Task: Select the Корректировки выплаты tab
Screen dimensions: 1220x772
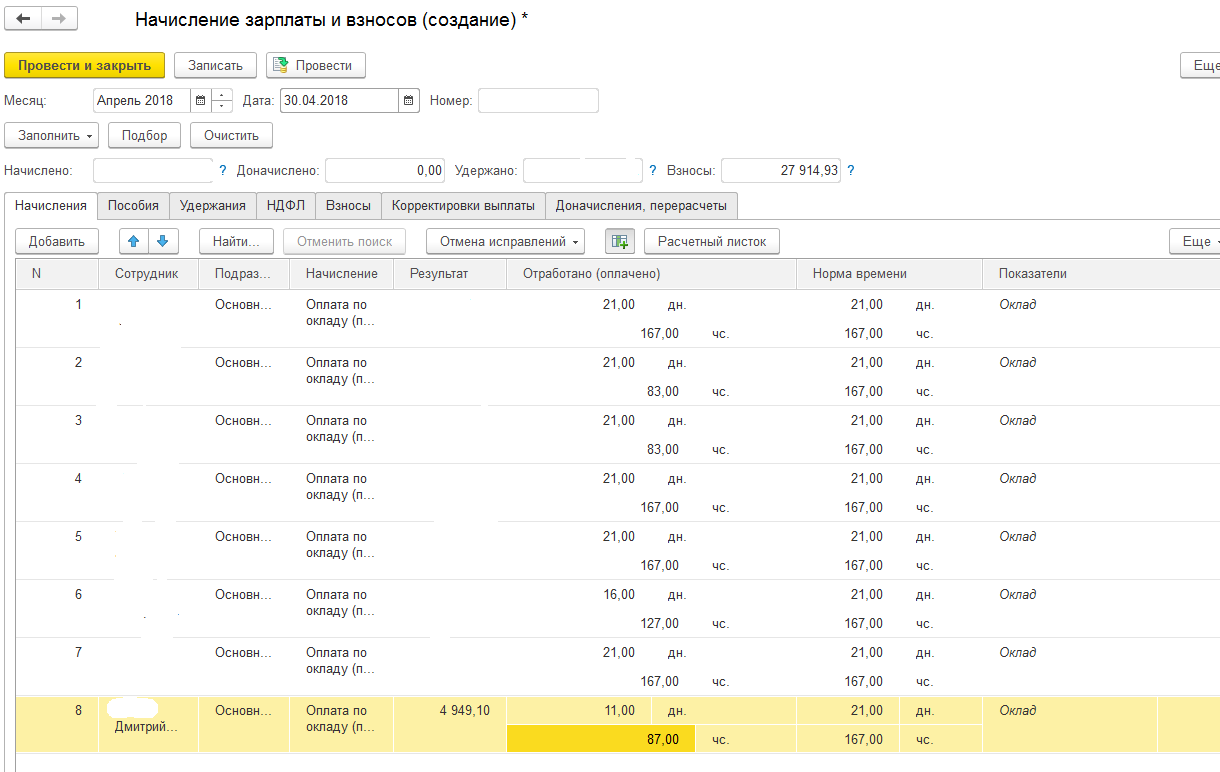Action: (x=463, y=206)
